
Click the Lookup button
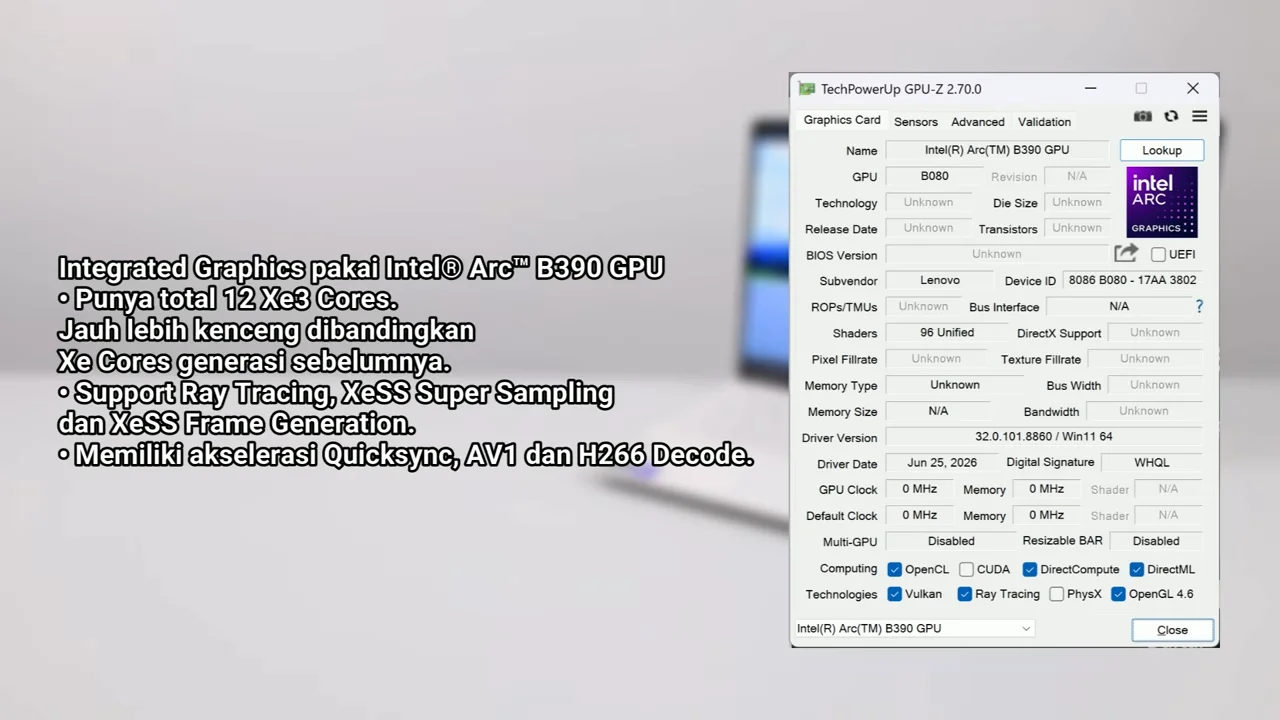point(1162,150)
